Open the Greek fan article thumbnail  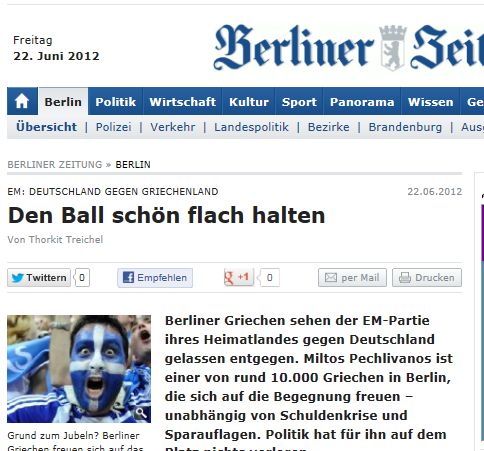pos(79,369)
